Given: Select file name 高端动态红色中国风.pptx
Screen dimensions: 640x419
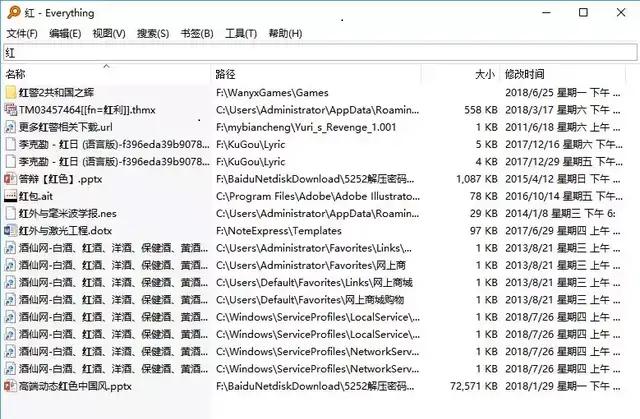Looking at the screenshot, I should tap(75, 386).
